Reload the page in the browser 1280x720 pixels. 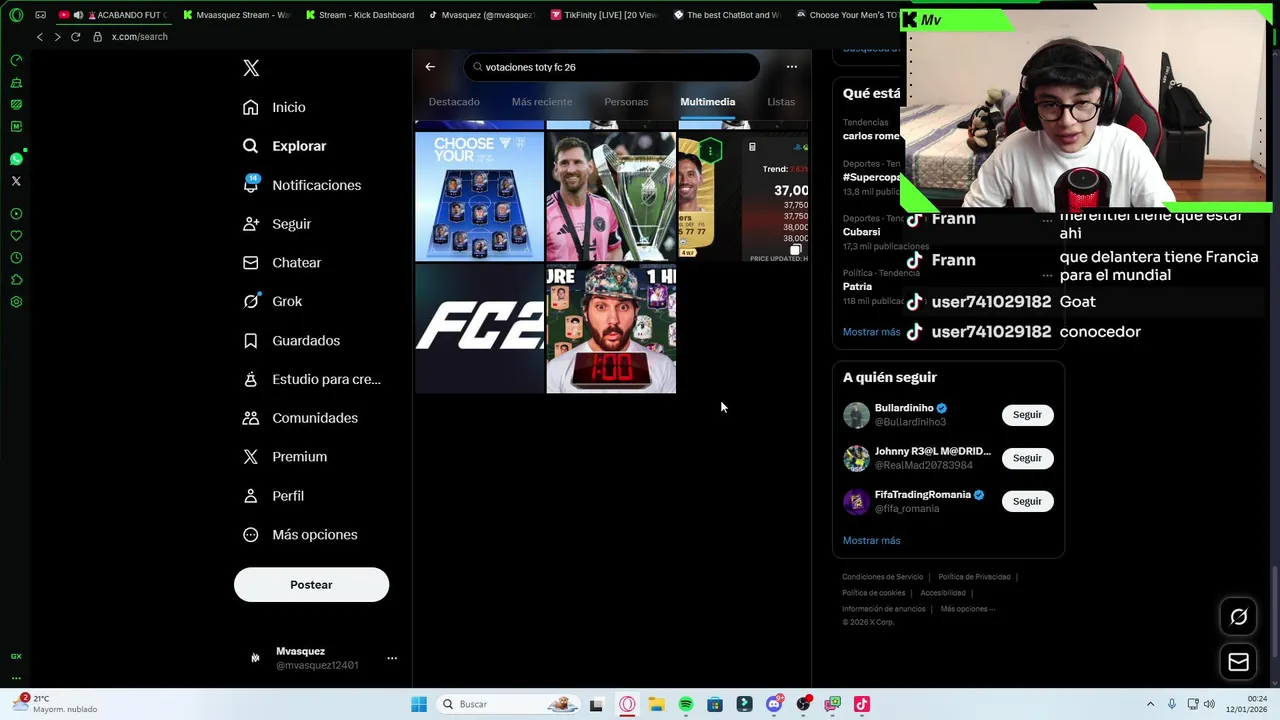coord(75,37)
